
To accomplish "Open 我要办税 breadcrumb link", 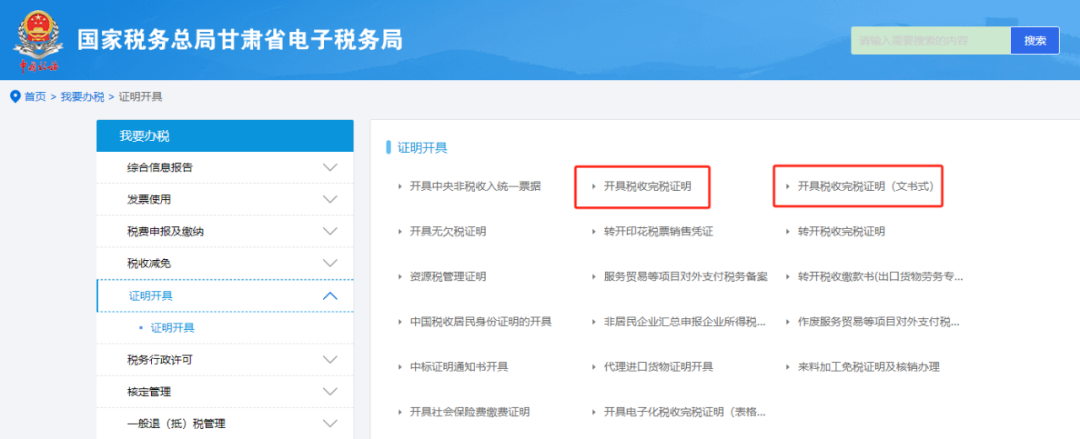I will pos(82,96).
